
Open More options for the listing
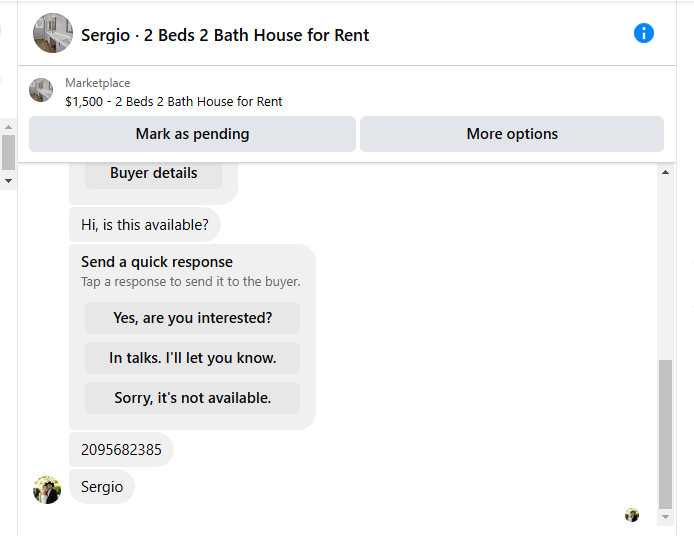(512, 134)
